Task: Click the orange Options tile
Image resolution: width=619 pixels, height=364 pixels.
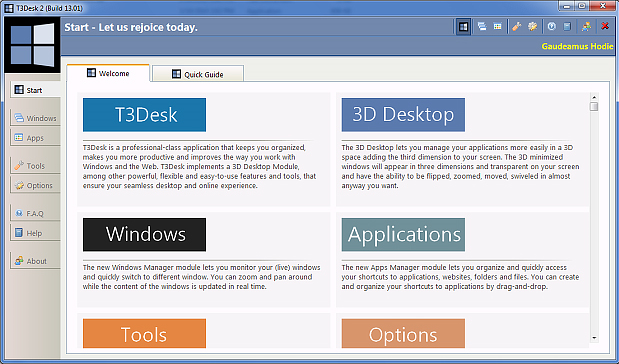Action: pos(403,334)
